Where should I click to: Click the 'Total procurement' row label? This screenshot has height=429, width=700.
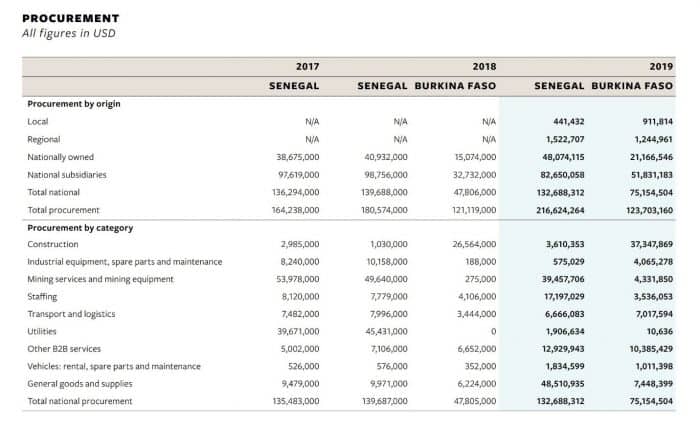pos(63,209)
